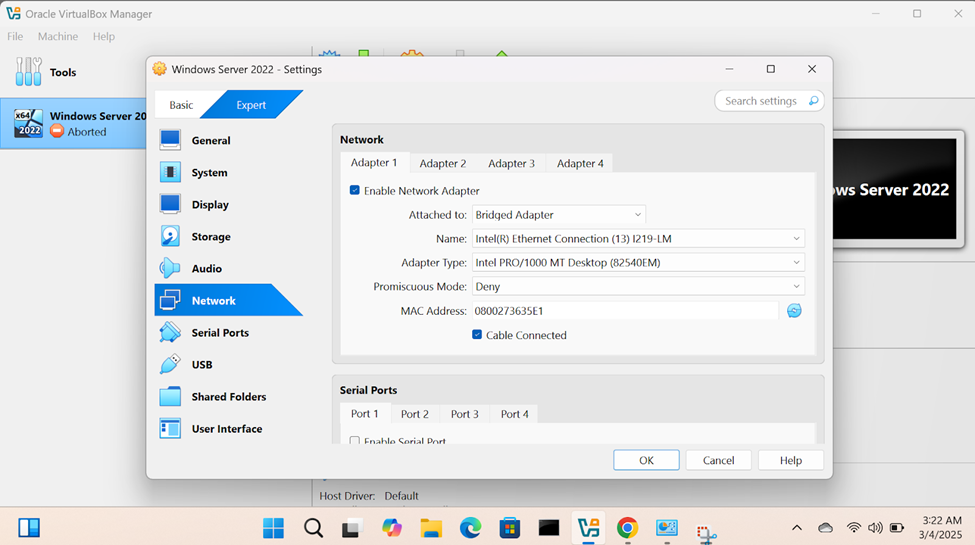The width and height of the screenshot is (975, 545).
Task: Open the Display settings category
Action: tap(228, 205)
